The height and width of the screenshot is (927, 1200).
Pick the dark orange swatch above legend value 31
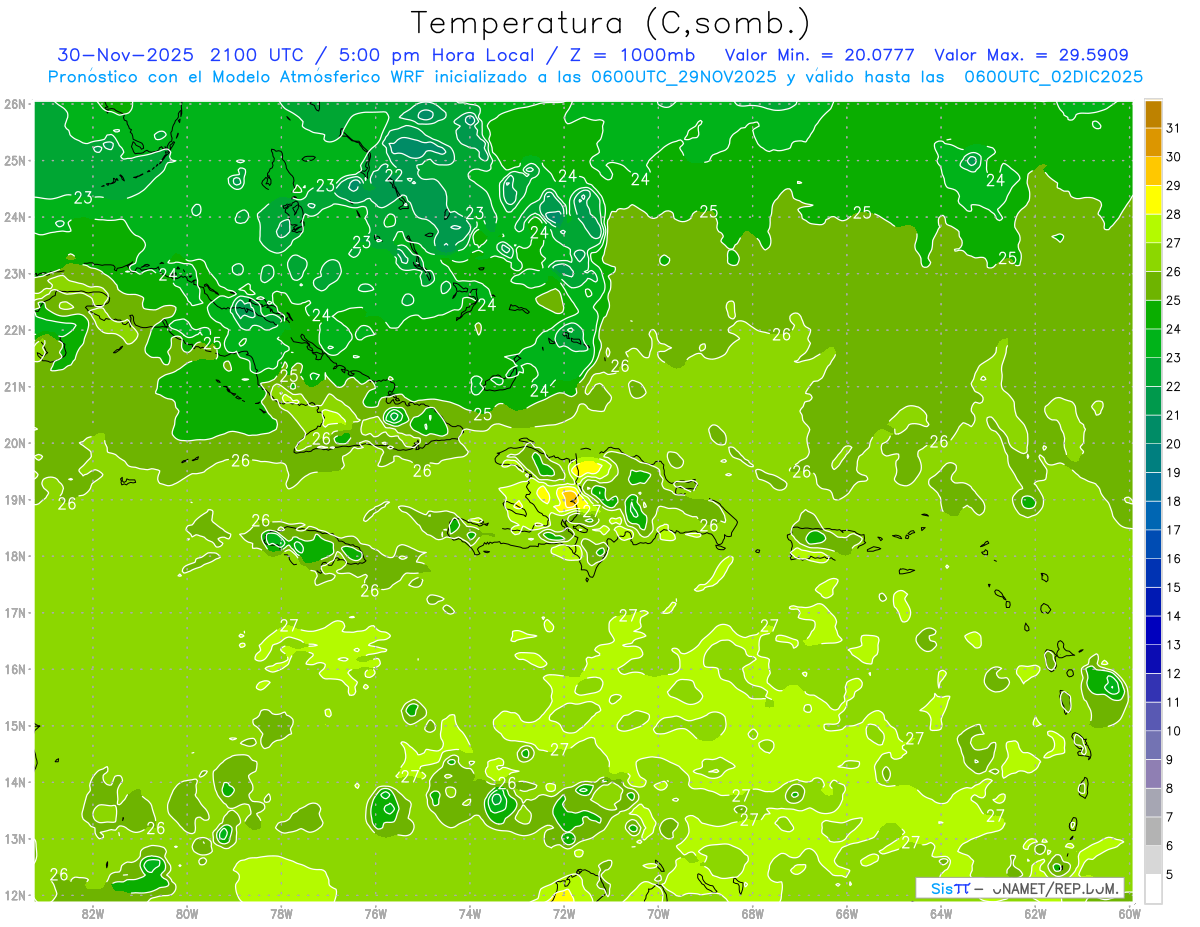click(x=1153, y=114)
